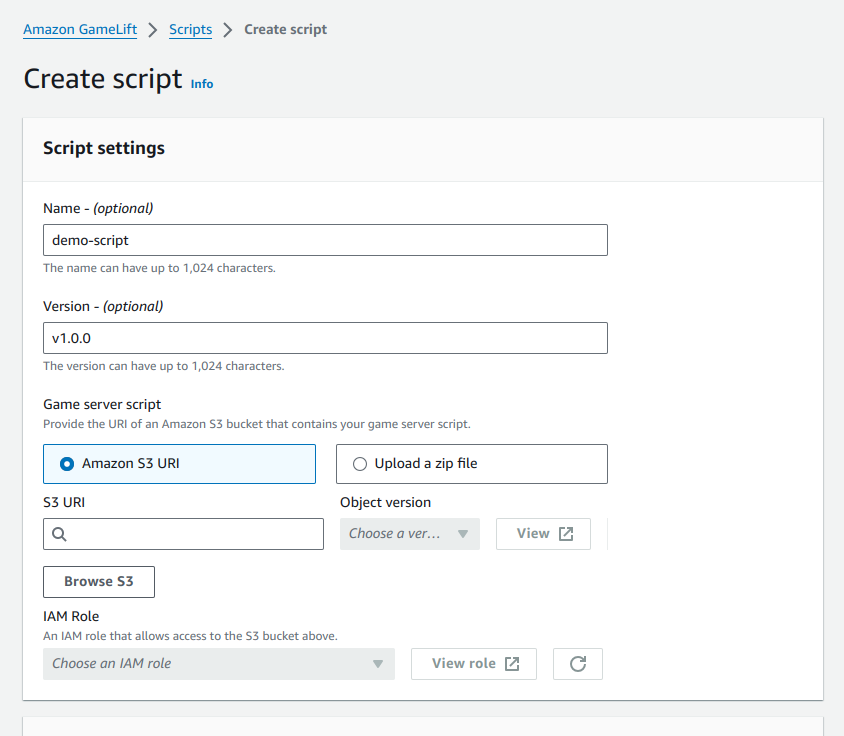This screenshot has height=736, width=844.
Task: Click the search magnifier icon in S3 URI
Action: pos(59,534)
